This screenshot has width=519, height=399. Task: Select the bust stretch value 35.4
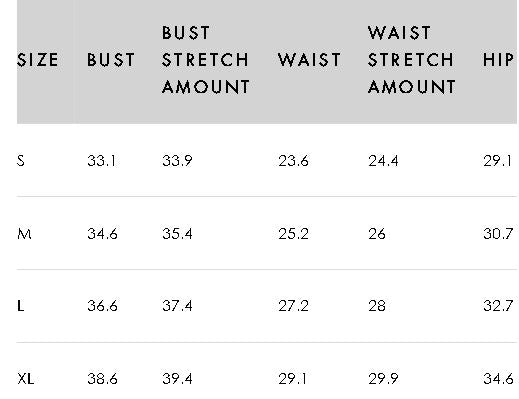tap(177, 234)
